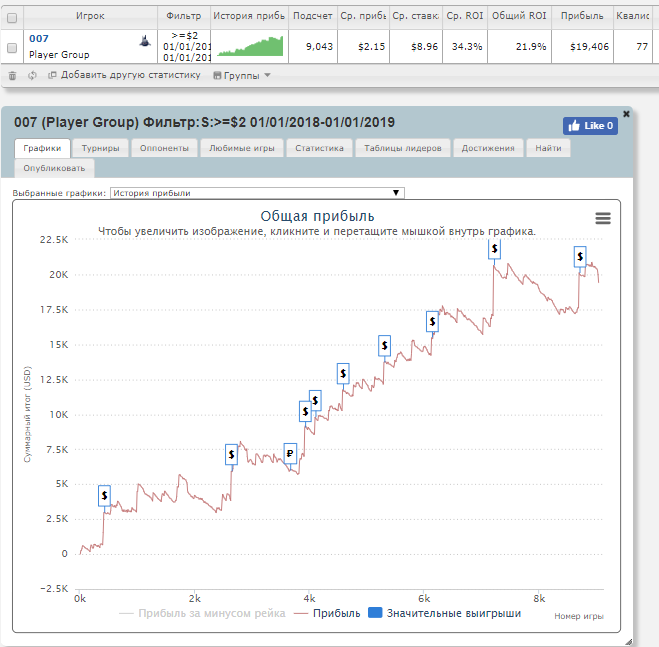Sort by the Фильтр column header
The image size is (659, 647).
(x=184, y=16)
